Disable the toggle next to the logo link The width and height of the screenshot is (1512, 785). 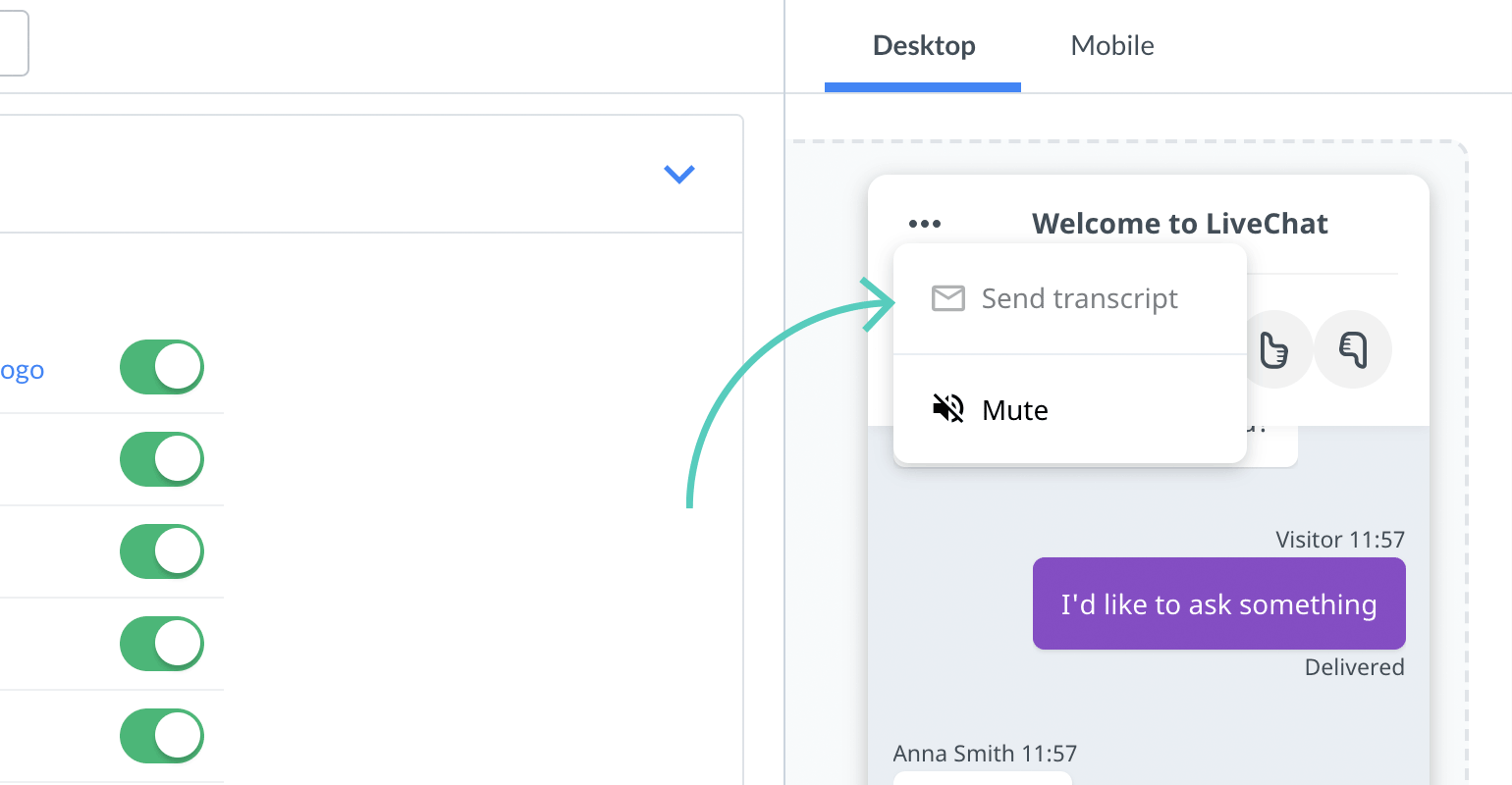tap(162, 367)
